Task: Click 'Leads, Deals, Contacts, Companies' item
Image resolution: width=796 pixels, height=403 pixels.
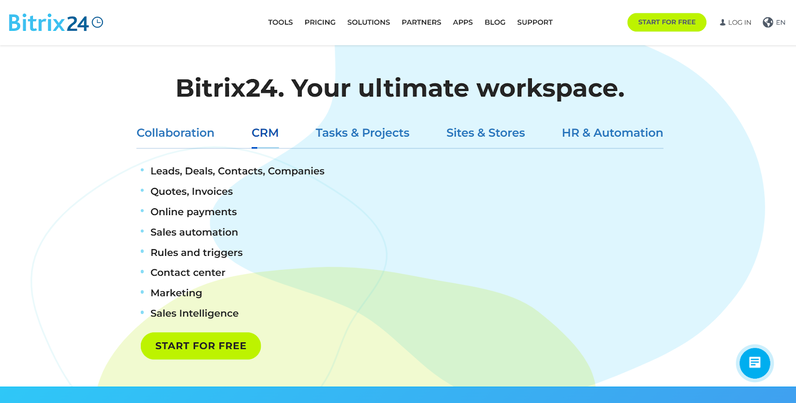Action: coord(237,171)
